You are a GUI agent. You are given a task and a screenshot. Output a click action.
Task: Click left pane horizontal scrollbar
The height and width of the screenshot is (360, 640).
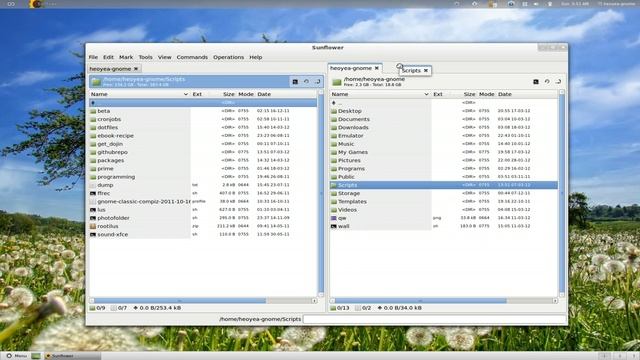click(203, 301)
